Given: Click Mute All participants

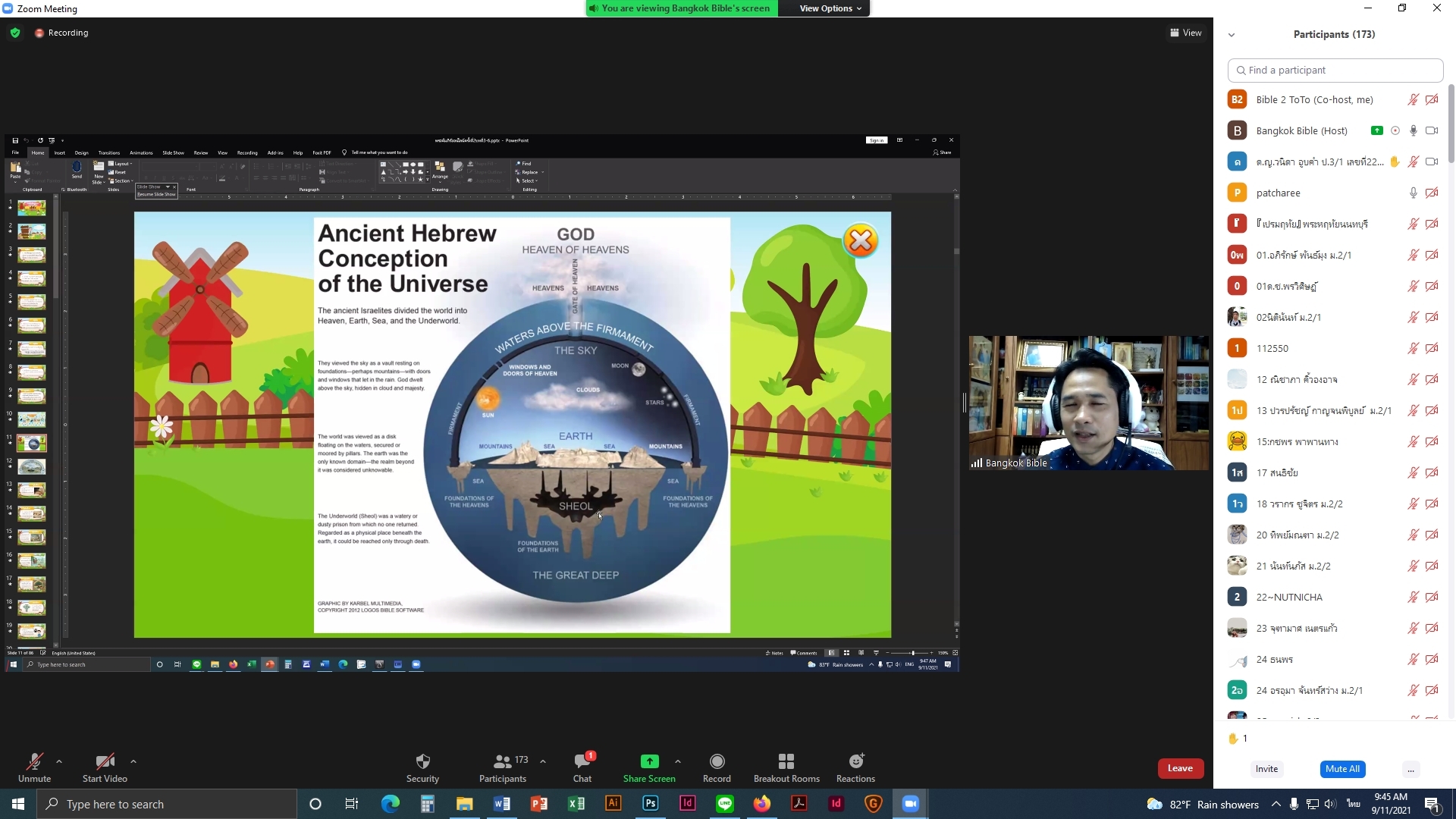Looking at the screenshot, I should (x=1342, y=769).
